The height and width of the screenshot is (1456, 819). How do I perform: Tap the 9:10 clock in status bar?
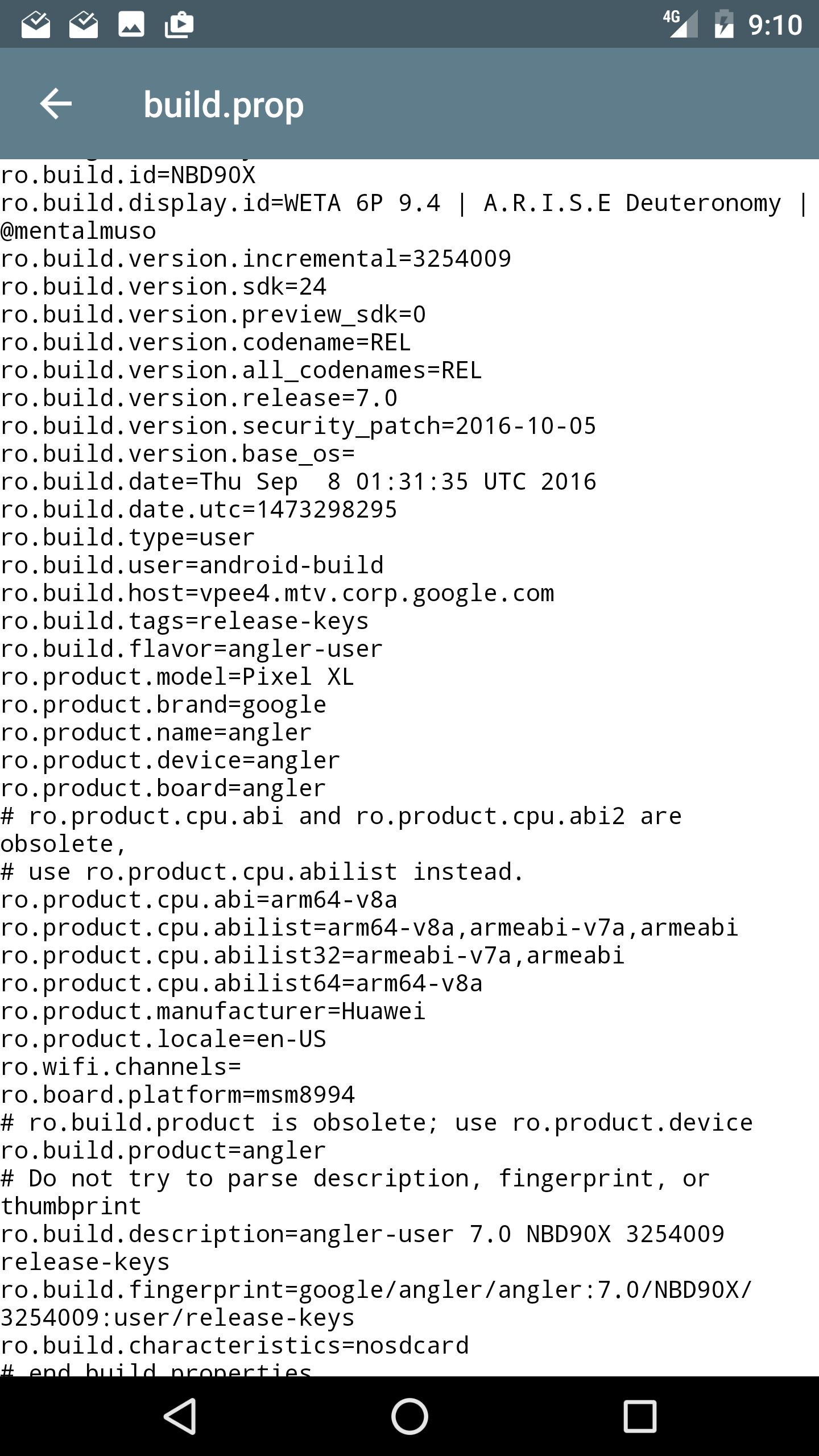(775, 25)
